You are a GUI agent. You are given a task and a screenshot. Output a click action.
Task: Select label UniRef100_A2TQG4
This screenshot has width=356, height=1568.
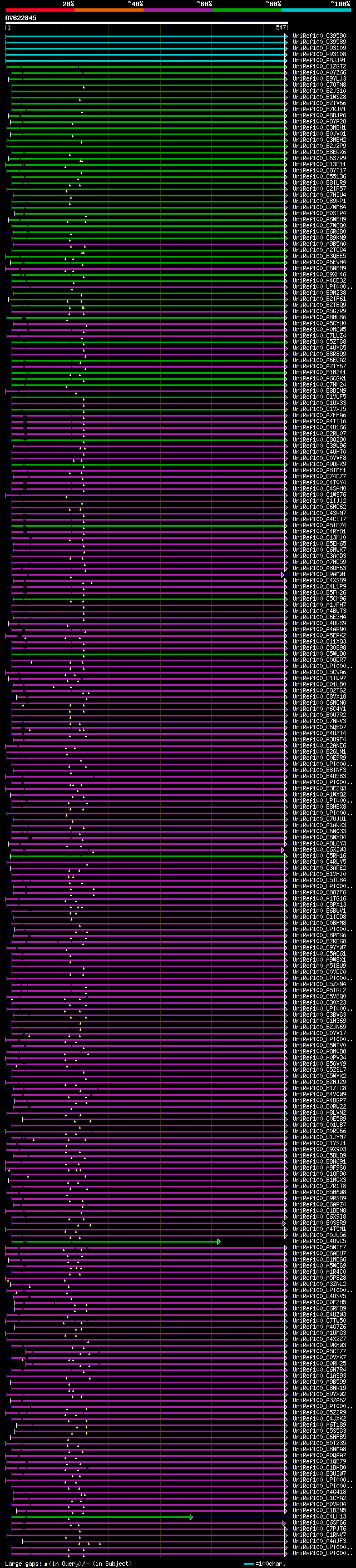(x=319, y=250)
